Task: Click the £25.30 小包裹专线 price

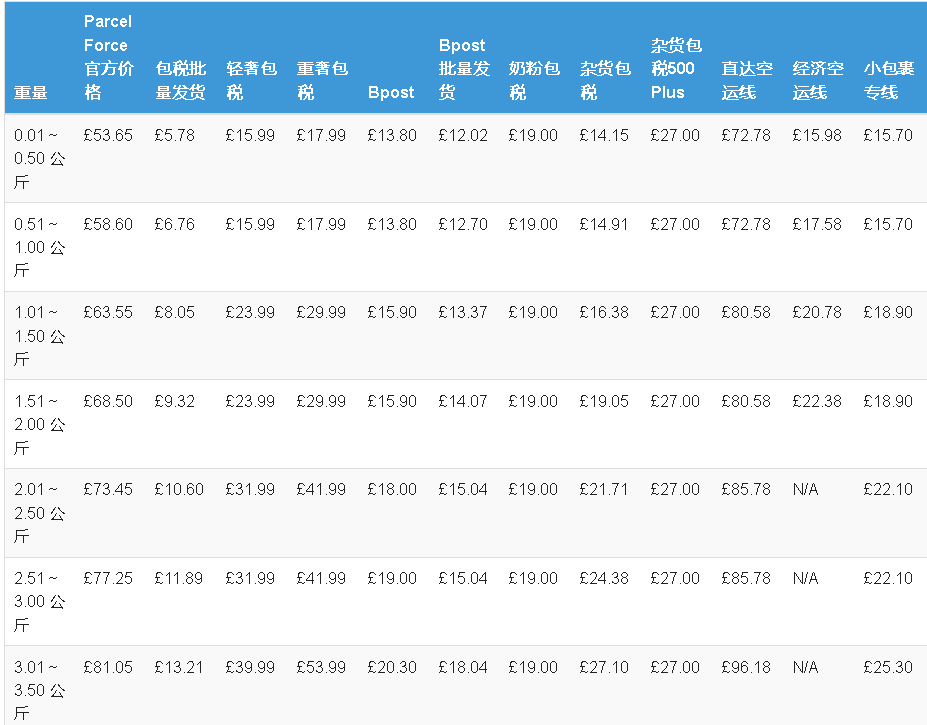Action: (x=888, y=667)
